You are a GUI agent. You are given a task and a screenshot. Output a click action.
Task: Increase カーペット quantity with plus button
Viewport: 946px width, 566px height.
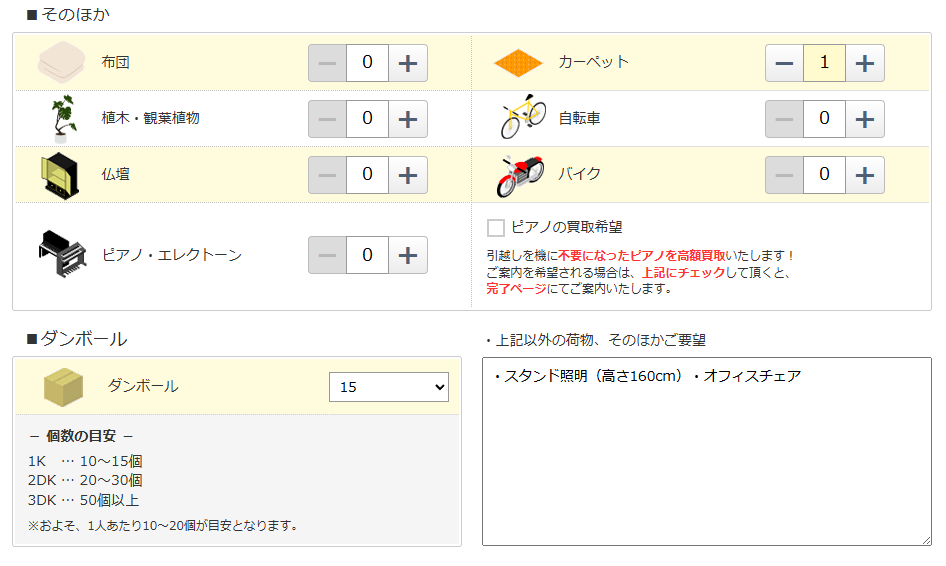pyautogui.click(x=864, y=63)
